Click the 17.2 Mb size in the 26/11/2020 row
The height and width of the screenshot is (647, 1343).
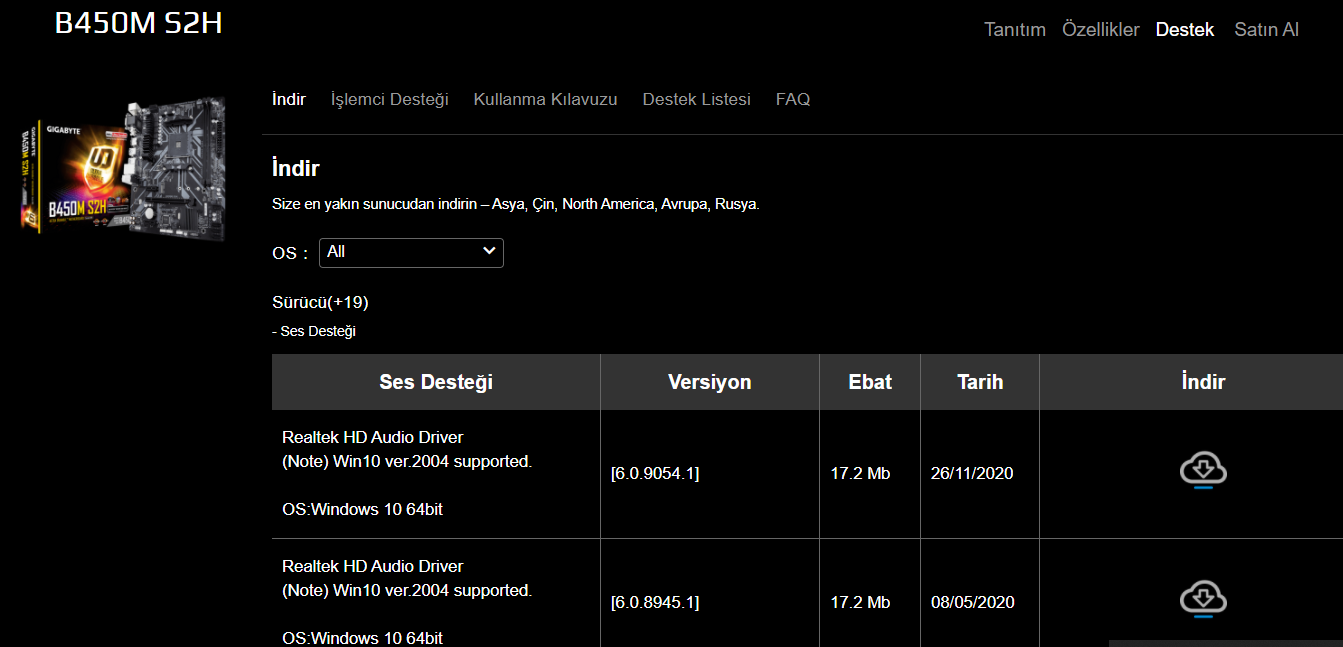point(860,473)
